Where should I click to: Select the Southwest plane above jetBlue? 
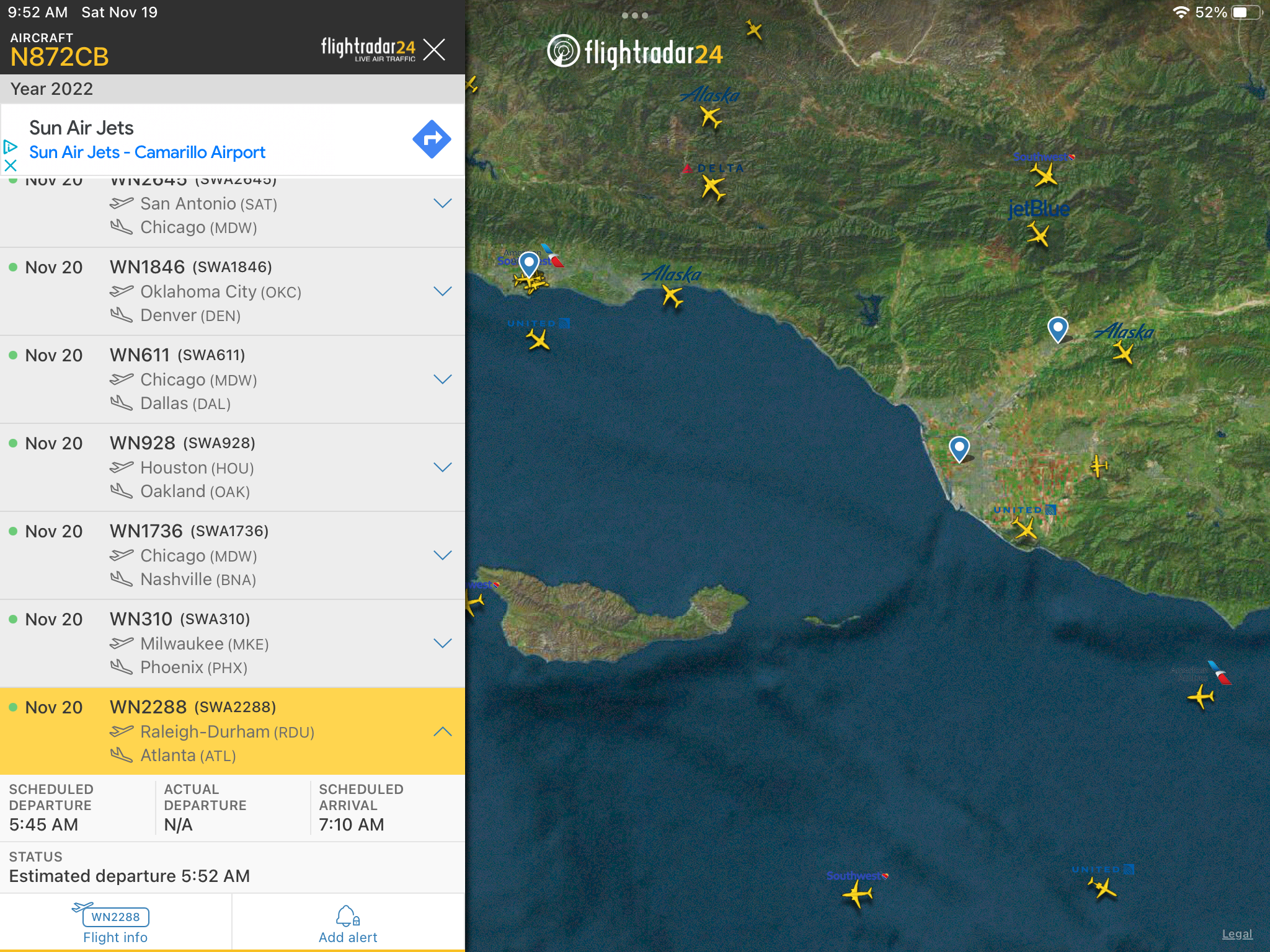coord(1045,175)
